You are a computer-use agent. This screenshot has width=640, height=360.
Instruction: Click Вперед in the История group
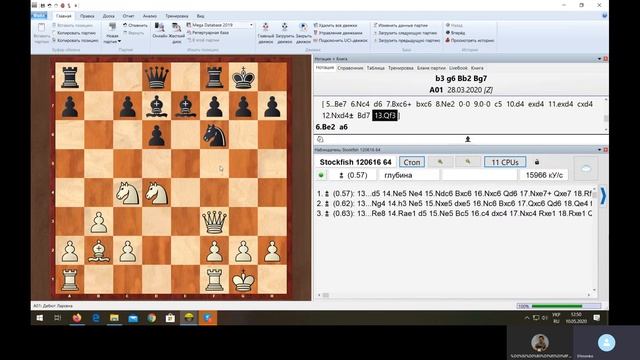[x=455, y=33]
